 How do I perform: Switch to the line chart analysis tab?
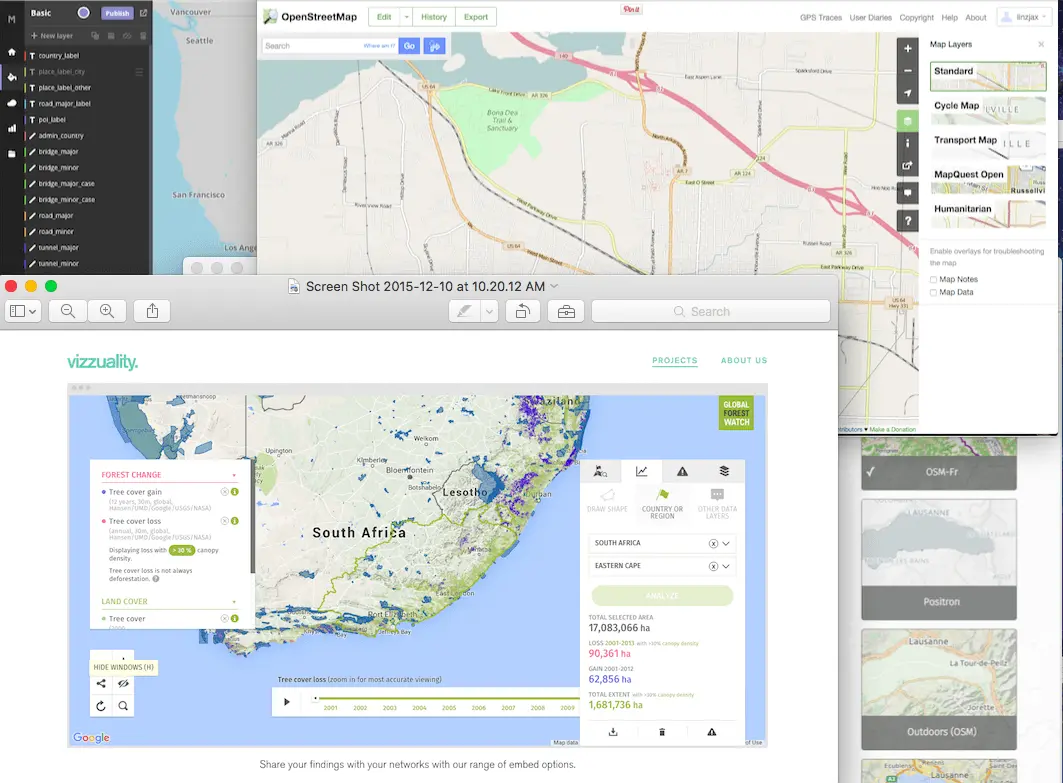(641, 471)
